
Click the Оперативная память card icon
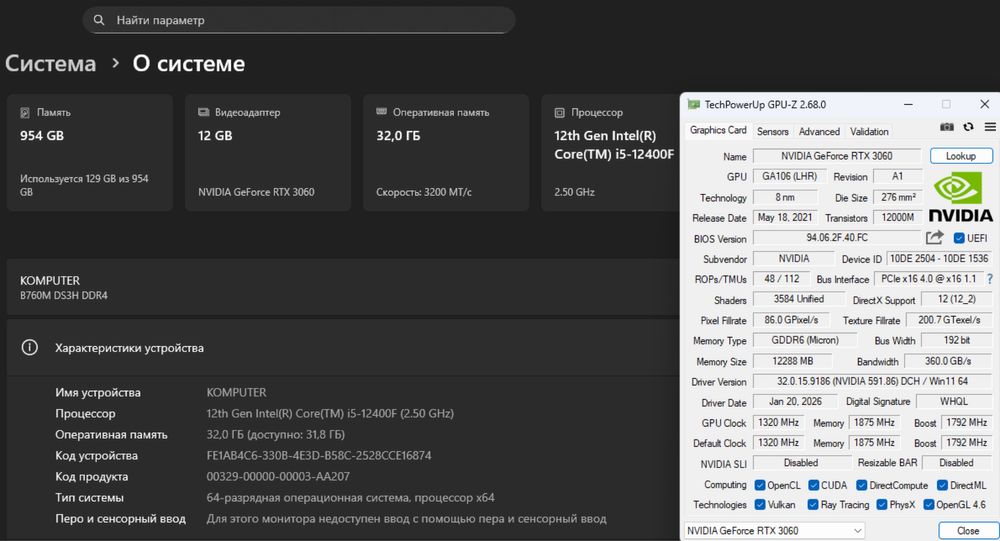pyautogui.click(x=381, y=112)
